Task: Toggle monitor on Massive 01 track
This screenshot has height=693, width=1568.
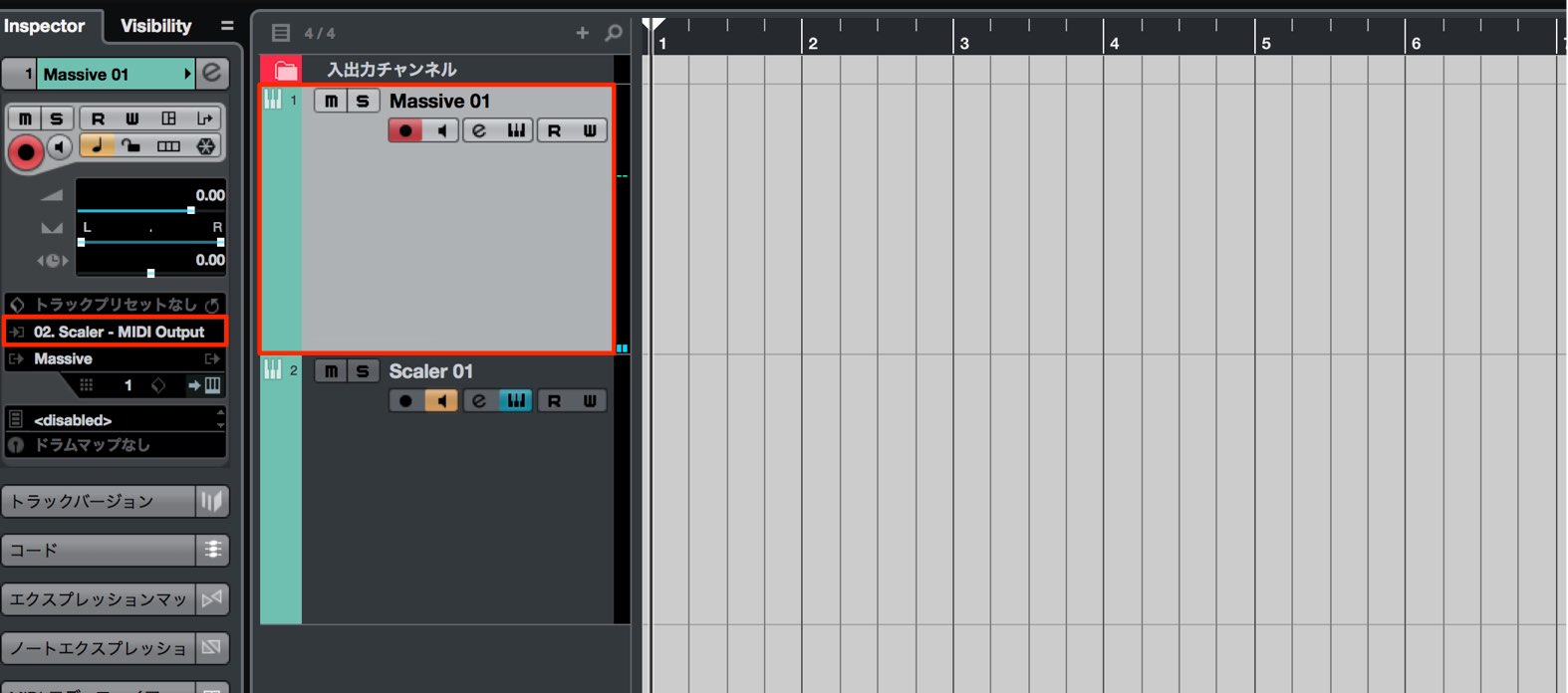Action: (441, 130)
